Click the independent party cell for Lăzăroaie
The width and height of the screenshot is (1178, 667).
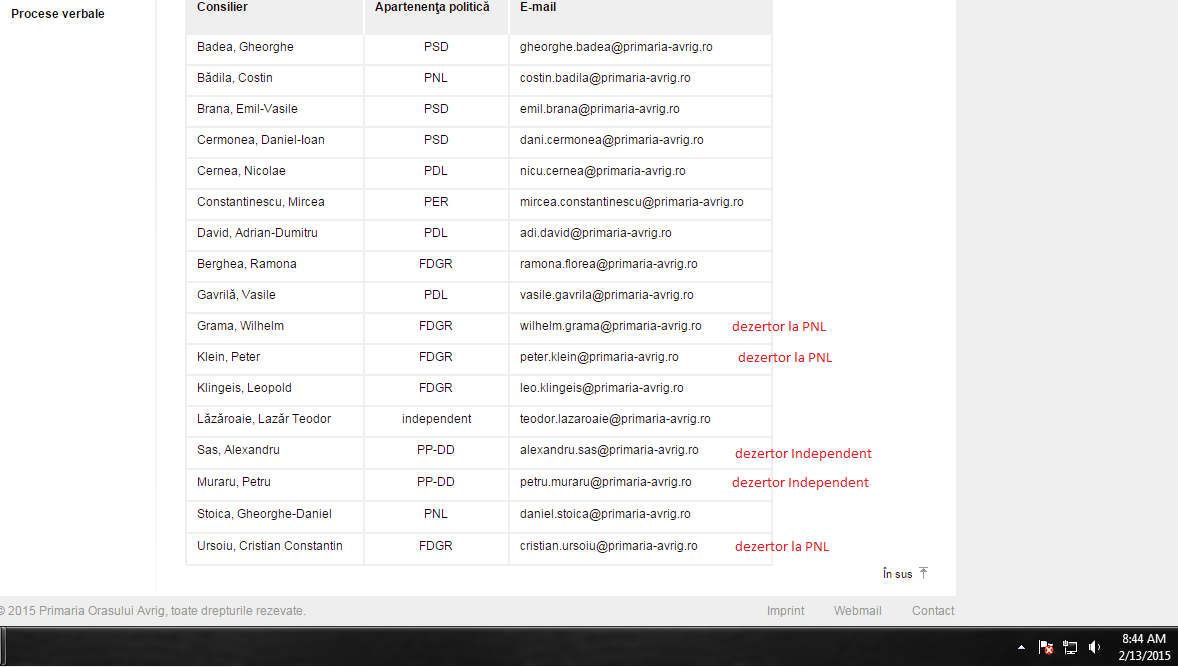pyautogui.click(x=436, y=419)
